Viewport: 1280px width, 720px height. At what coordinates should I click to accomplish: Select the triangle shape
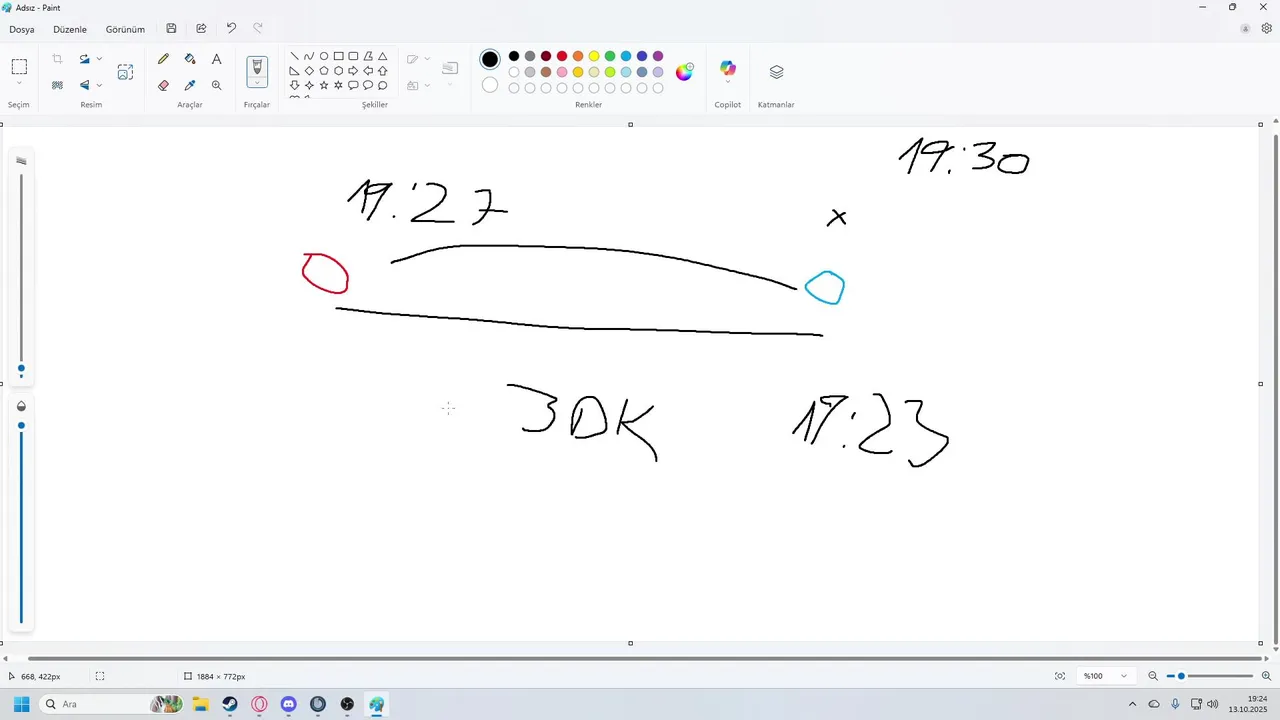coord(382,56)
